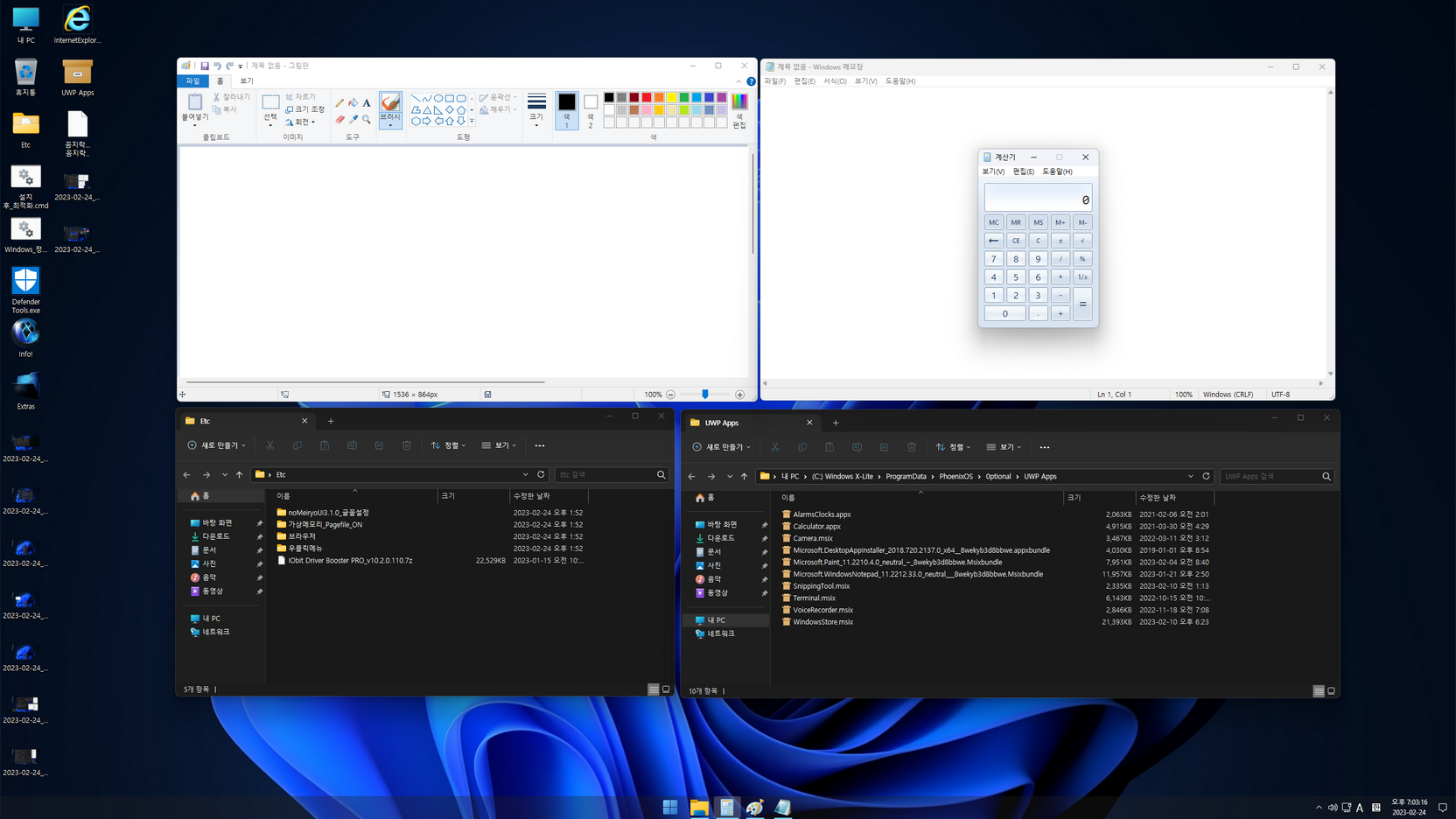Add a new tab in UWP Apps window

click(x=836, y=423)
